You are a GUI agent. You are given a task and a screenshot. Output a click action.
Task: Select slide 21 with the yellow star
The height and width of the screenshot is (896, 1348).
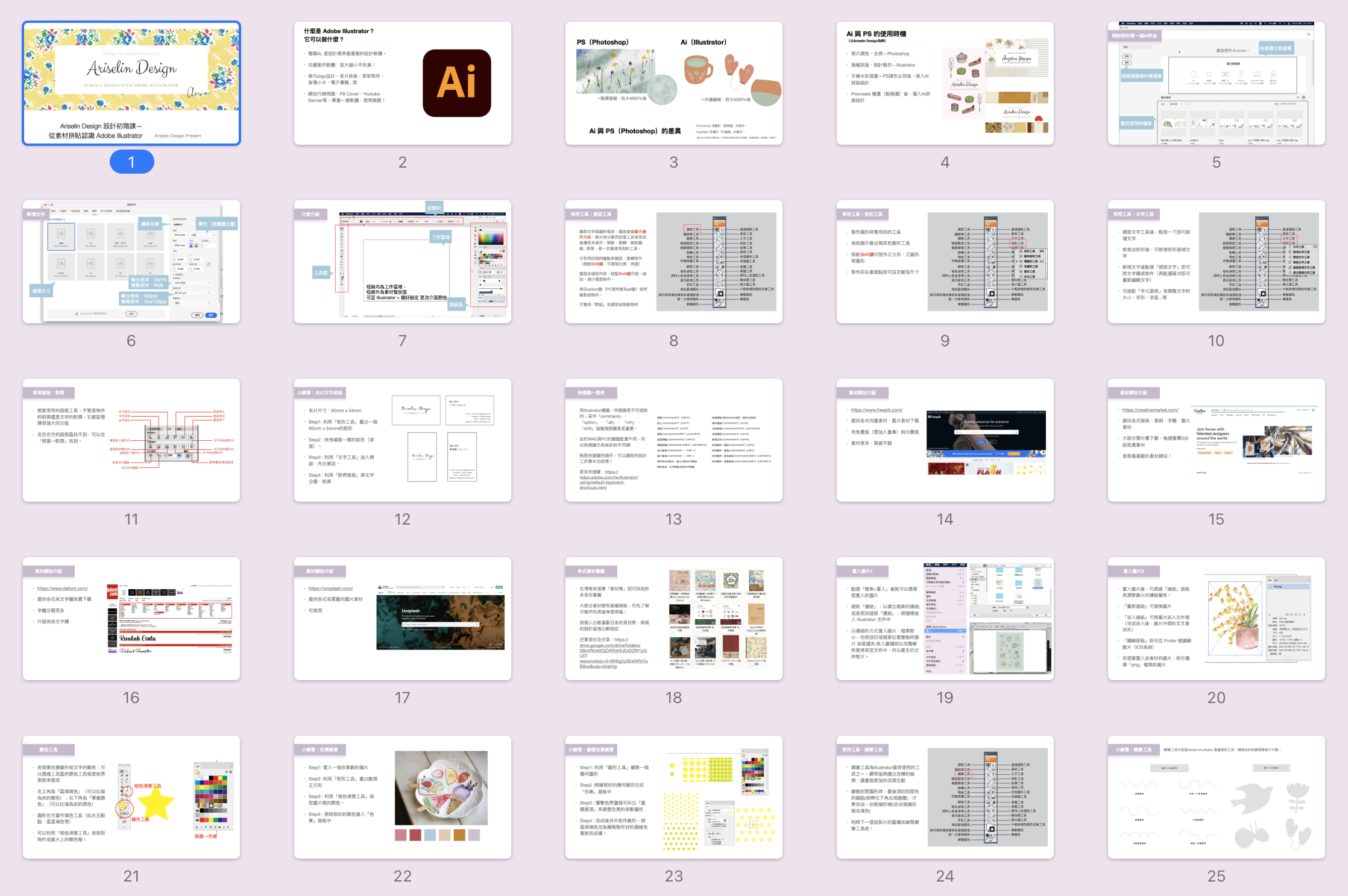131,797
